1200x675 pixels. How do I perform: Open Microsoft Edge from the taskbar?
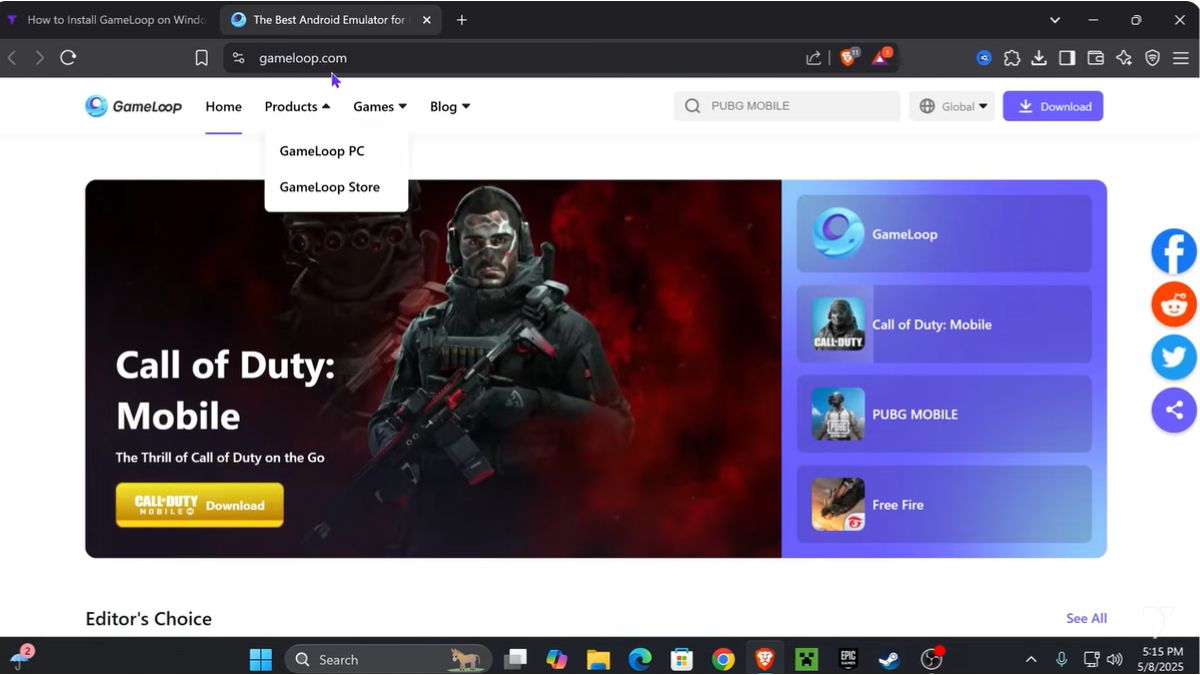click(x=640, y=659)
